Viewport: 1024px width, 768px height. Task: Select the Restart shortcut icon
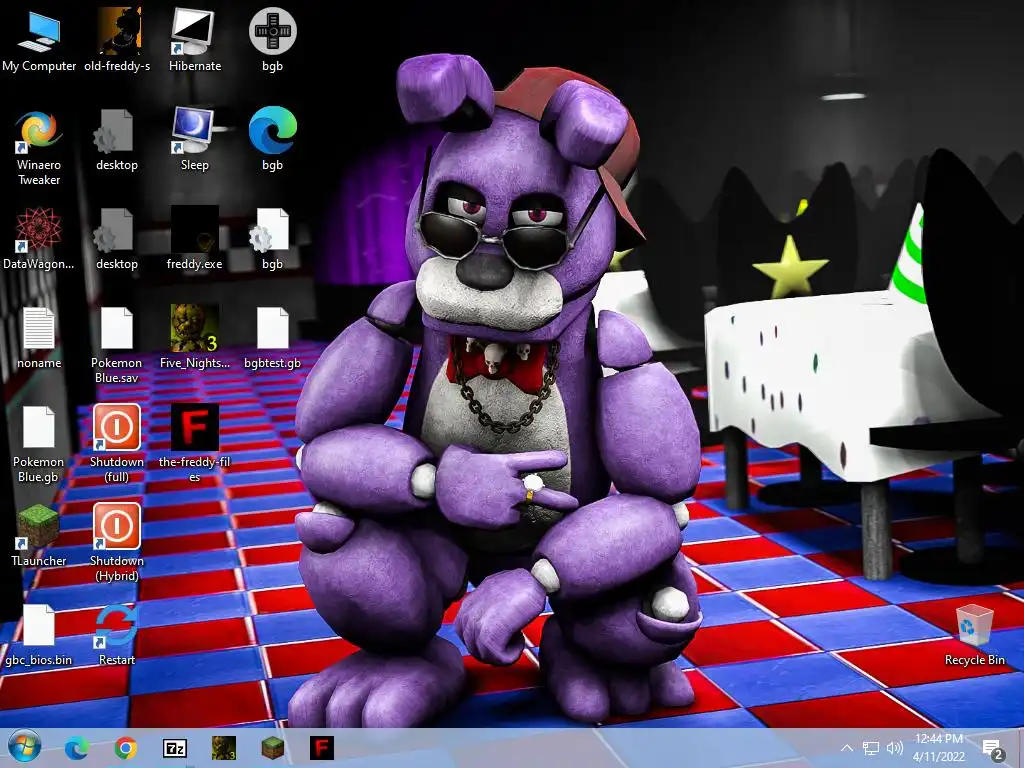(117, 635)
